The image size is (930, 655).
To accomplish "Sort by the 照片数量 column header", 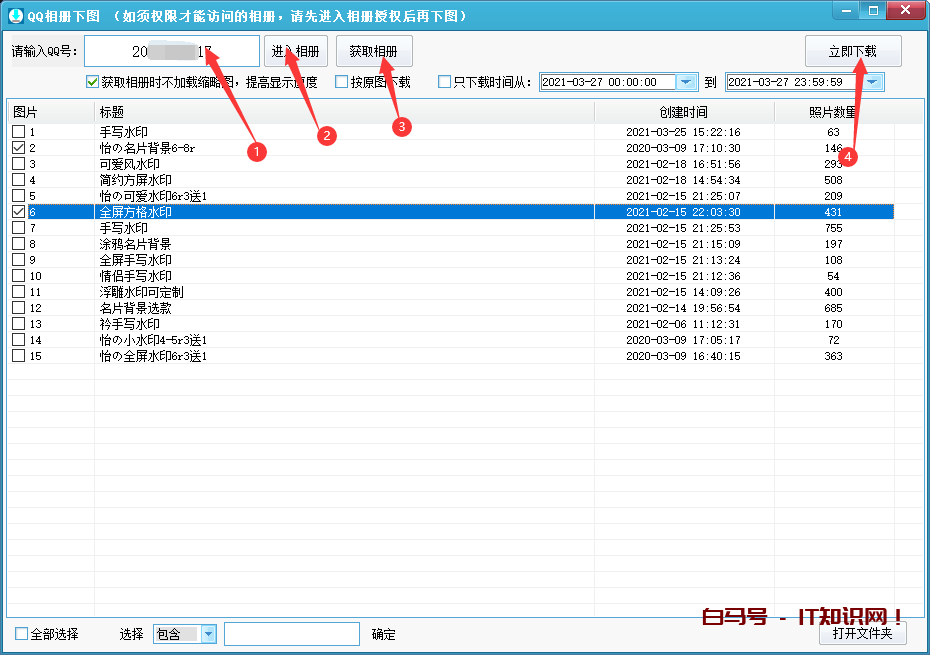I will 833,112.
